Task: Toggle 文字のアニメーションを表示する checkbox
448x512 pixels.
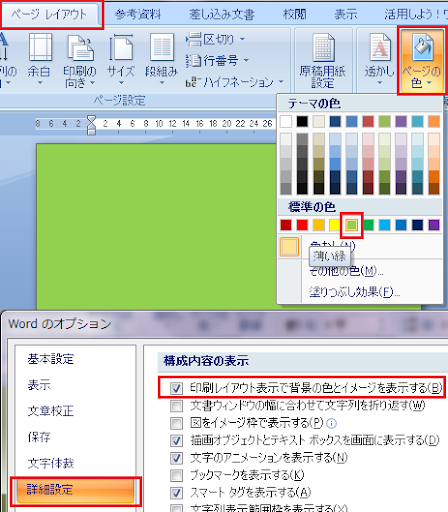Action: (176, 458)
